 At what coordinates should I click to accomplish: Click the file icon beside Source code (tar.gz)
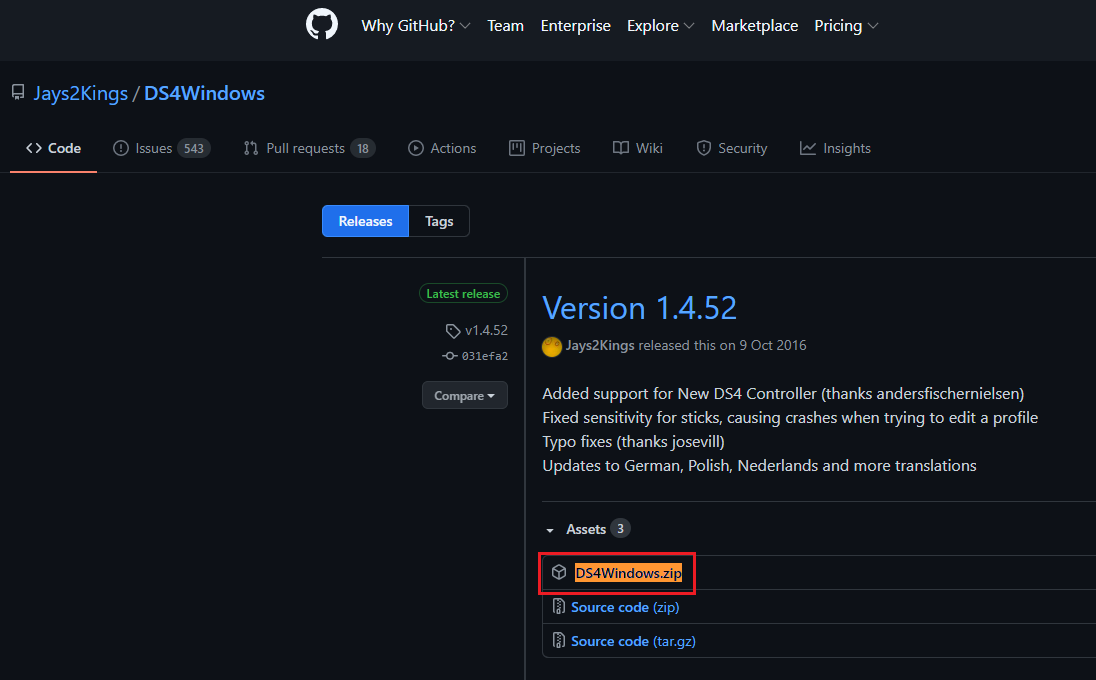coord(558,640)
